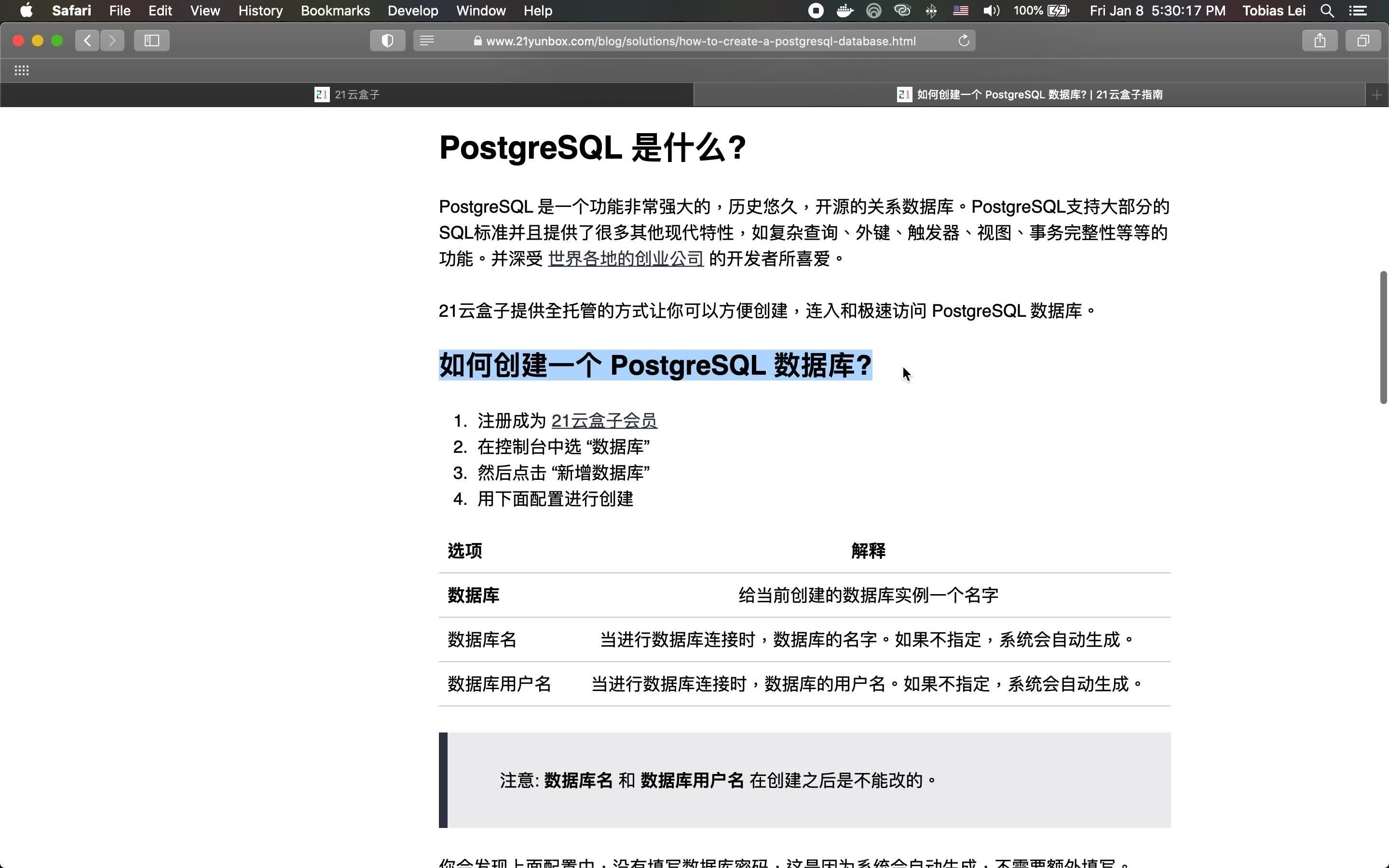The width and height of the screenshot is (1389, 868).
Task: Open the Develop menu
Action: click(x=412, y=10)
